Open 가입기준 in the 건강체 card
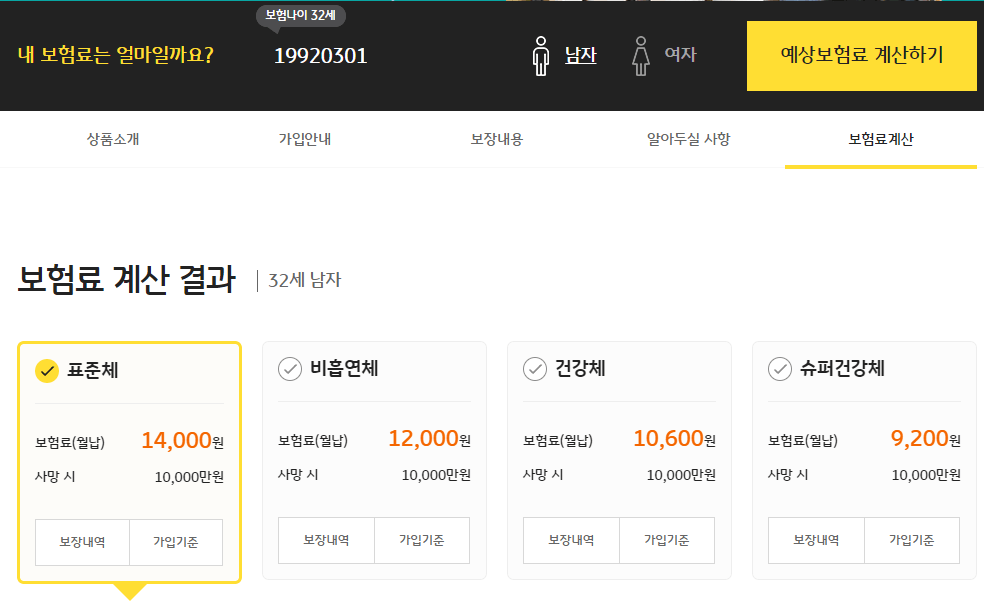Viewport: 984px width, 612px height. 666,540
